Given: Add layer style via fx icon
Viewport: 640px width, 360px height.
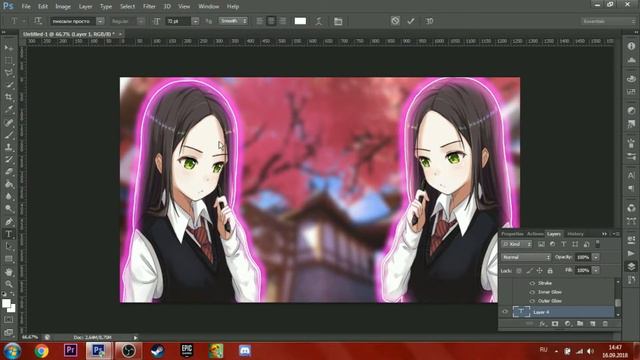Looking at the screenshot, I should coord(542,324).
